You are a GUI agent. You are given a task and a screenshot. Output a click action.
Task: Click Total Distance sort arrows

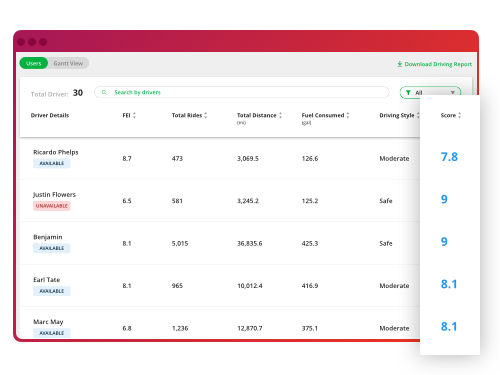pyautogui.click(x=280, y=115)
